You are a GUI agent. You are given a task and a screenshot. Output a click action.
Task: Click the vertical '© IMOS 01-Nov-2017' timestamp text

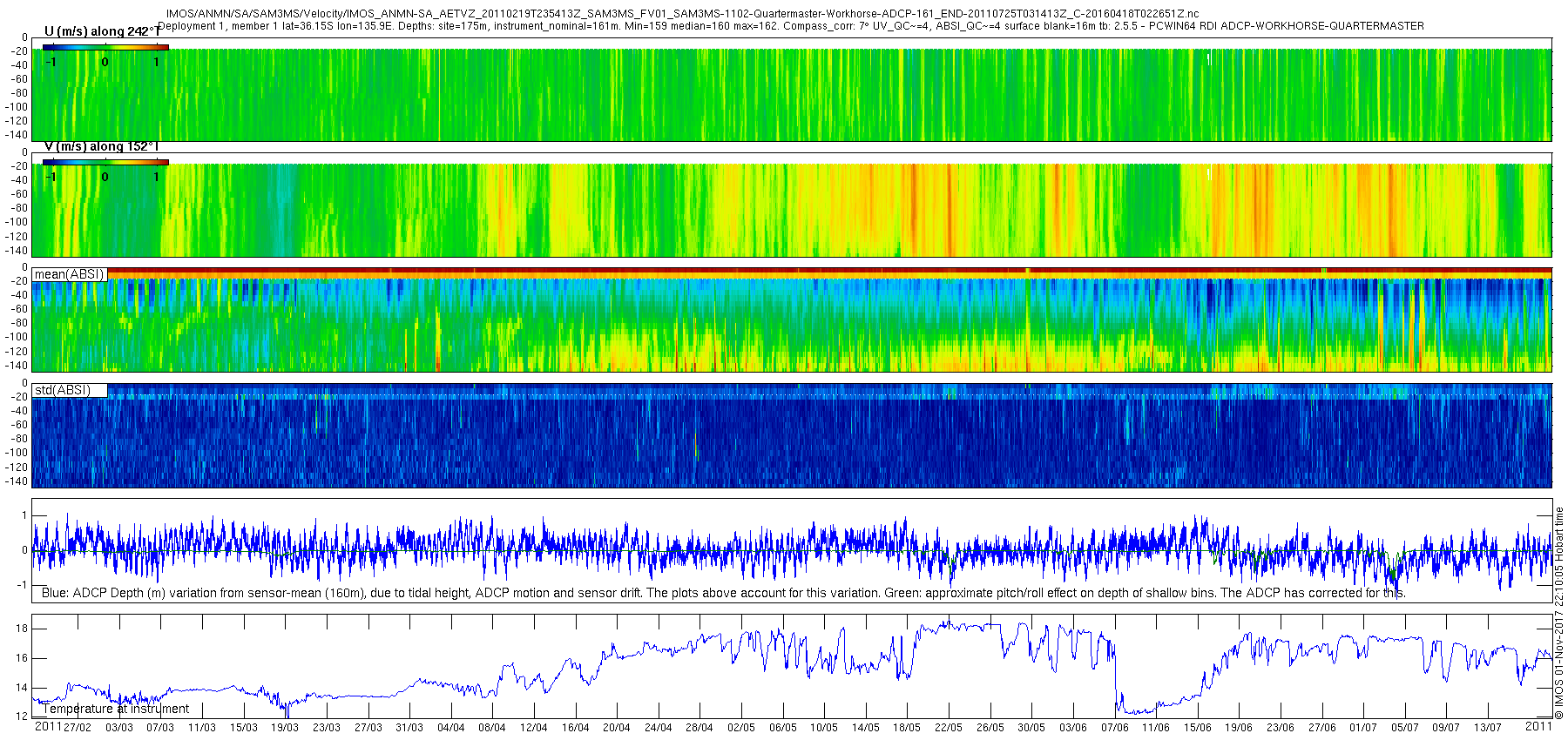[x=1559, y=613]
